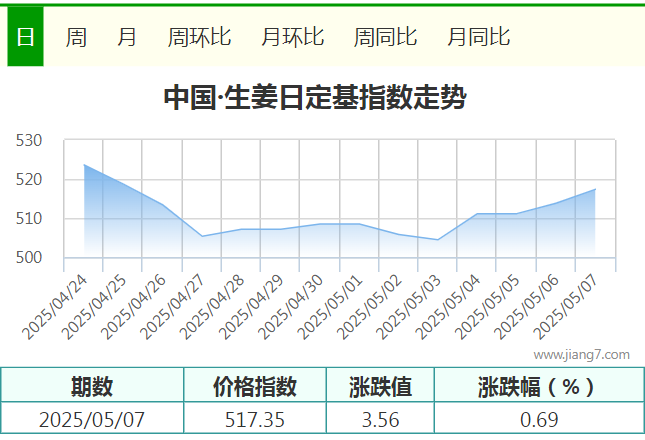The width and height of the screenshot is (645, 440).
Task: Switch to the 月 monthly tab
Action: [126, 37]
